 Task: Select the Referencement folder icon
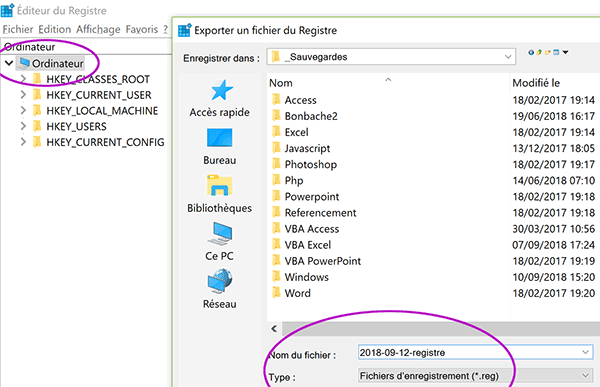click(276, 212)
